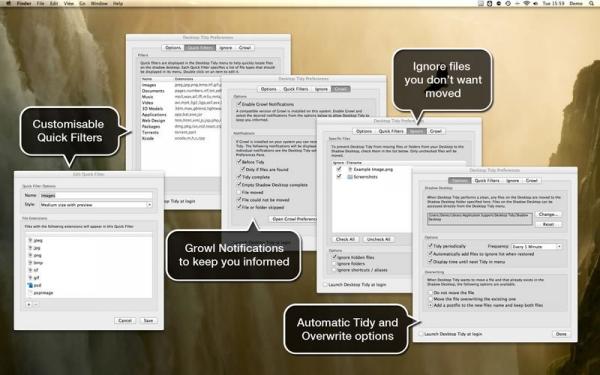
Task: Click the Name field containing Images
Action: (x=96, y=196)
